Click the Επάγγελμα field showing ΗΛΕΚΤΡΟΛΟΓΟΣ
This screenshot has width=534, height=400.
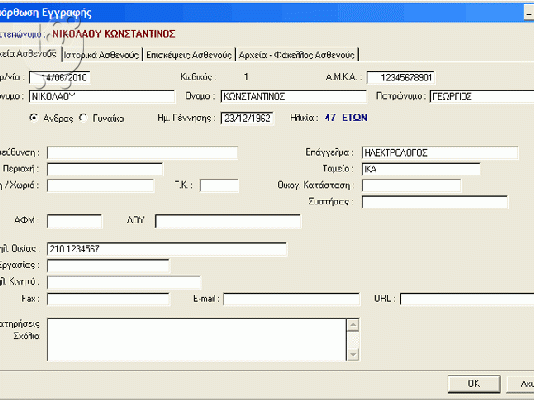tap(440, 153)
